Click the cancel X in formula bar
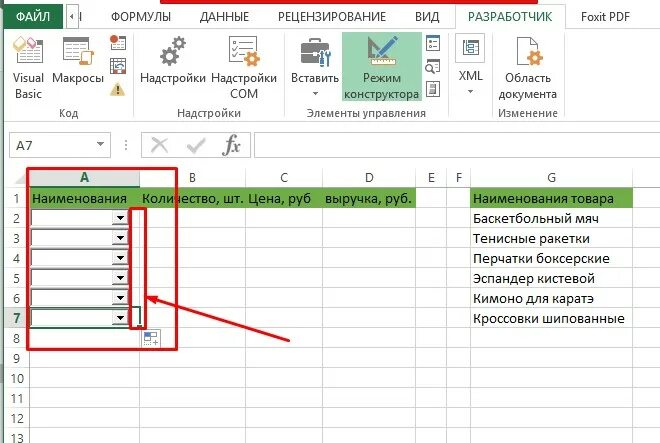660x443 pixels. [x=160, y=146]
